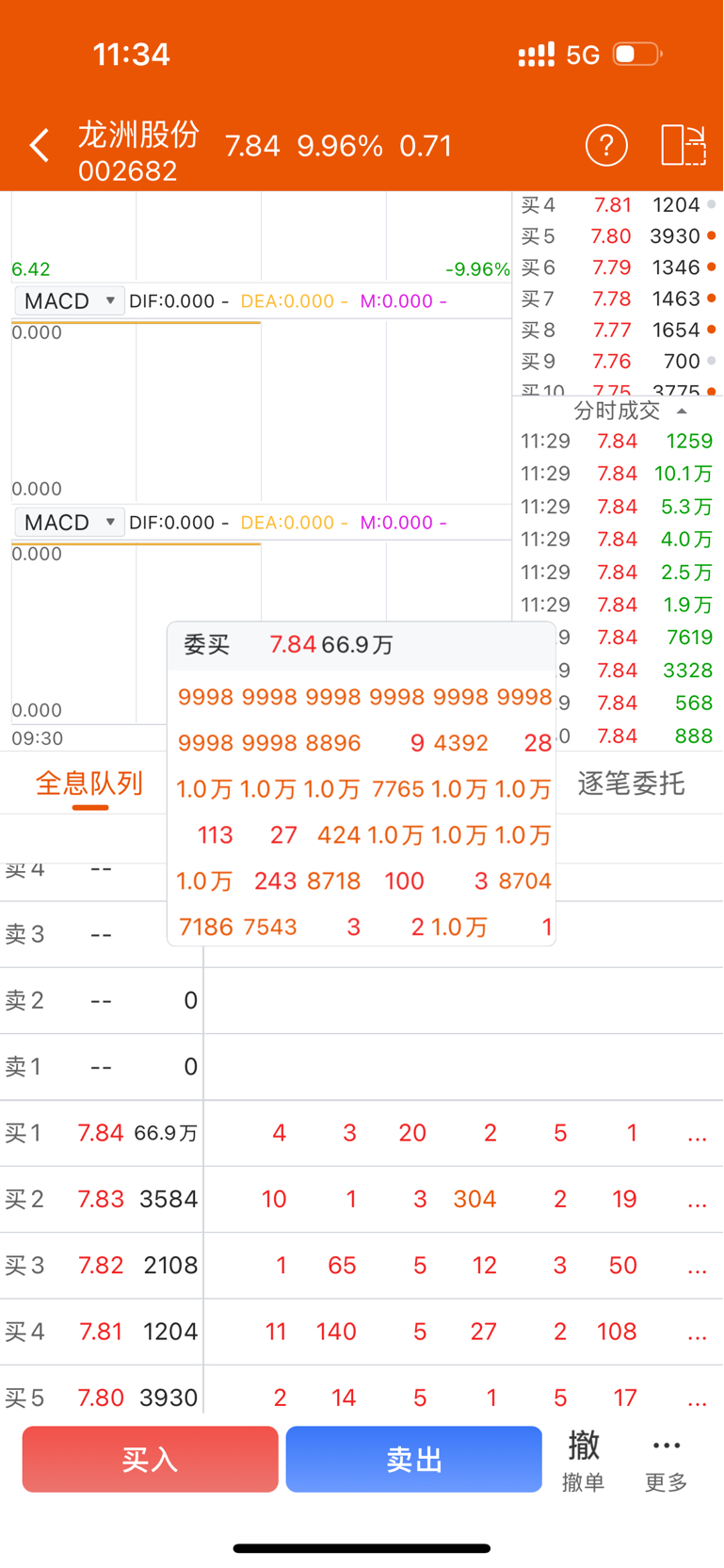
Task: Tap order 304 in 买2 queue
Action: [475, 1199]
